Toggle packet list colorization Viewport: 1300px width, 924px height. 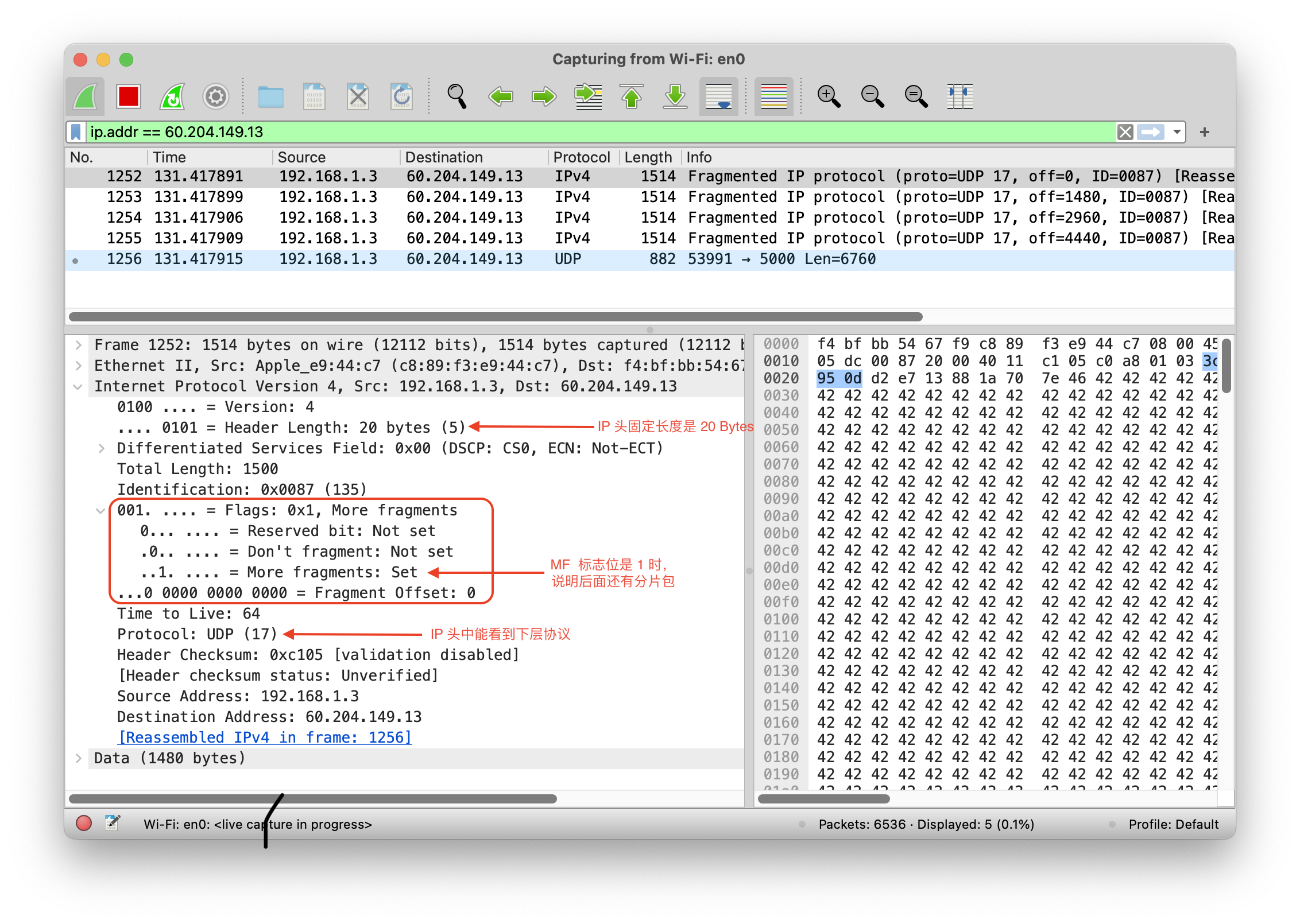pyautogui.click(x=773, y=96)
